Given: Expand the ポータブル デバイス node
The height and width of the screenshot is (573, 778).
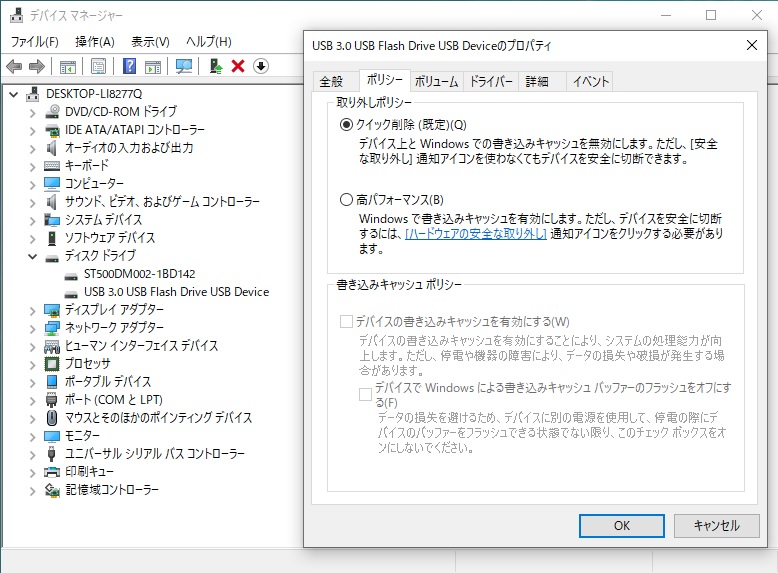Looking at the screenshot, I should click(32, 382).
